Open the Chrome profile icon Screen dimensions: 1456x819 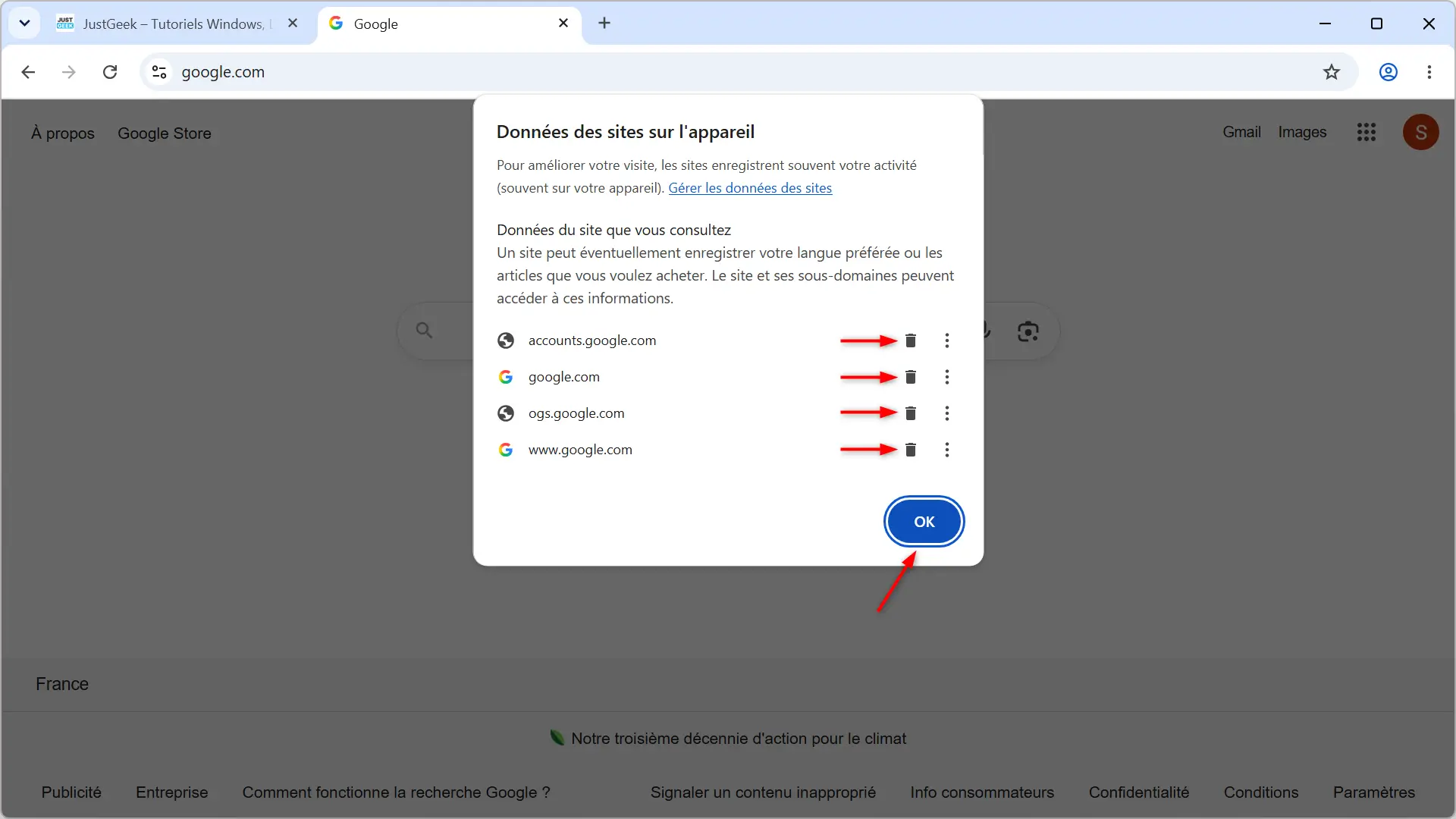tap(1389, 72)
